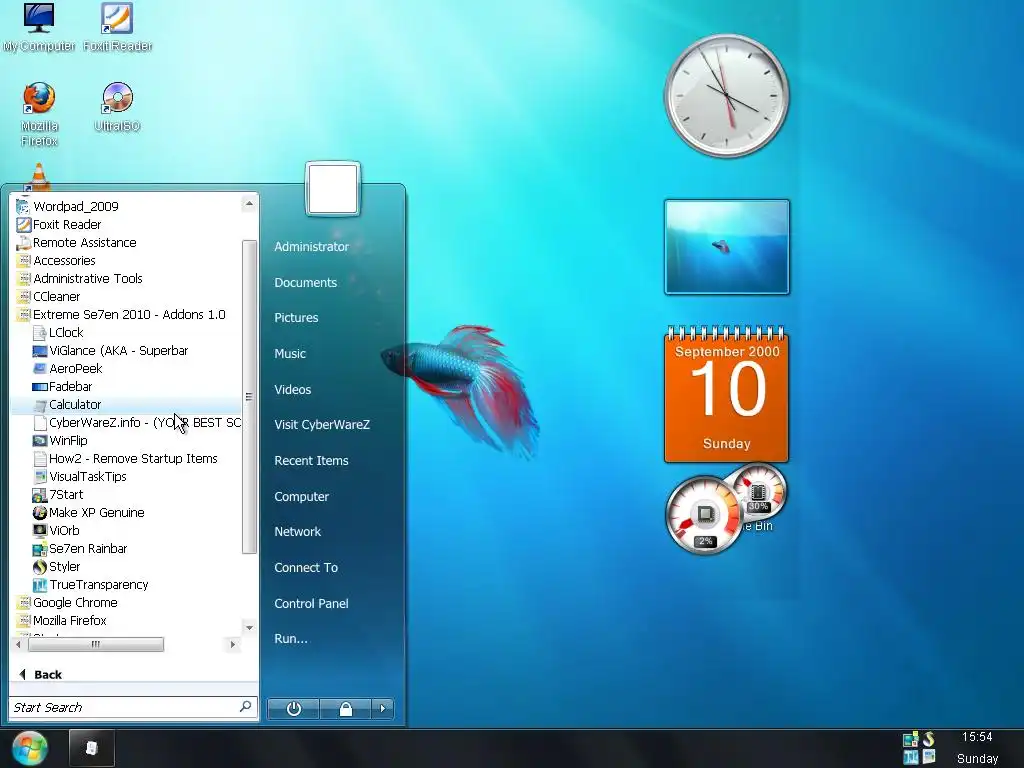Open Videos from start menu
Image resolution: width=1024 pixels, height=768 pixels.
(x=293, y=390)
